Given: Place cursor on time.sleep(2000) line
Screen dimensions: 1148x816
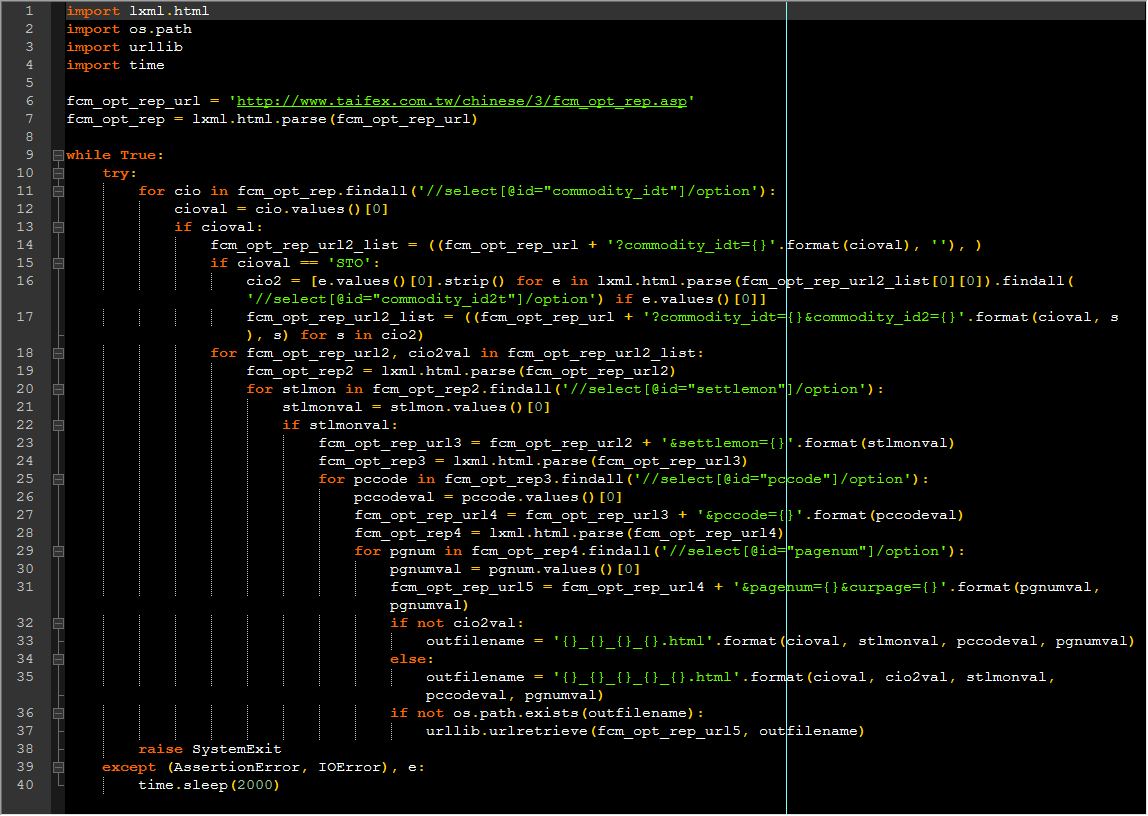Looking at the screenshot, I should [x=209, y=785].
